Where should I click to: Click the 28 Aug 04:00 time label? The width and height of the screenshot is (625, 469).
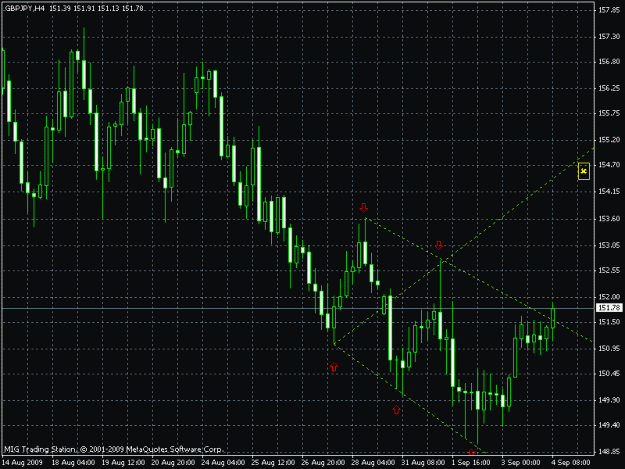click(x=373, y=463)
